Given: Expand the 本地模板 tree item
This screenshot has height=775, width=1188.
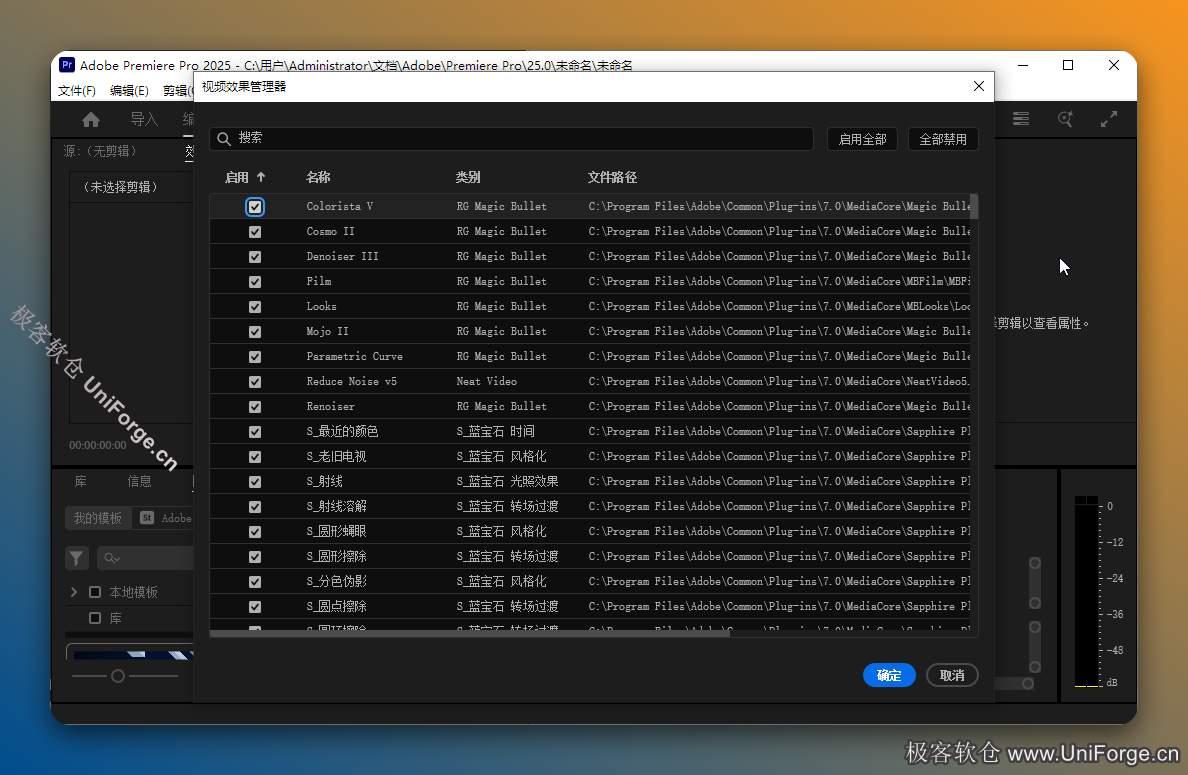Looking at the screenshot, I should [73, 592].
